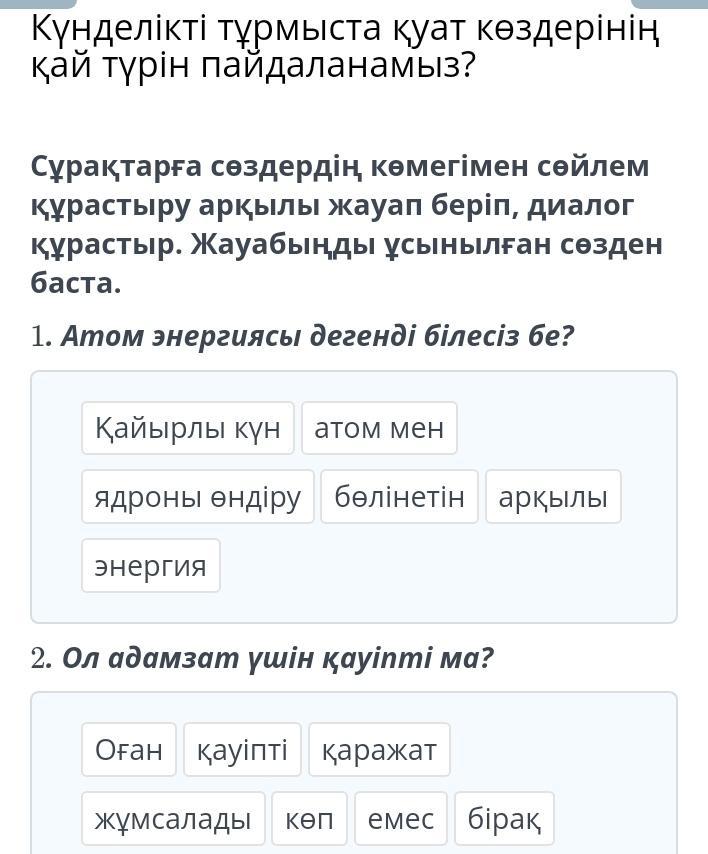Screen dimensions: 708x854
Task: Click question 2 text 'Ол адамзат үшін қауіпті ма?'
Action: pyautogui.click(x=278, y=658)
